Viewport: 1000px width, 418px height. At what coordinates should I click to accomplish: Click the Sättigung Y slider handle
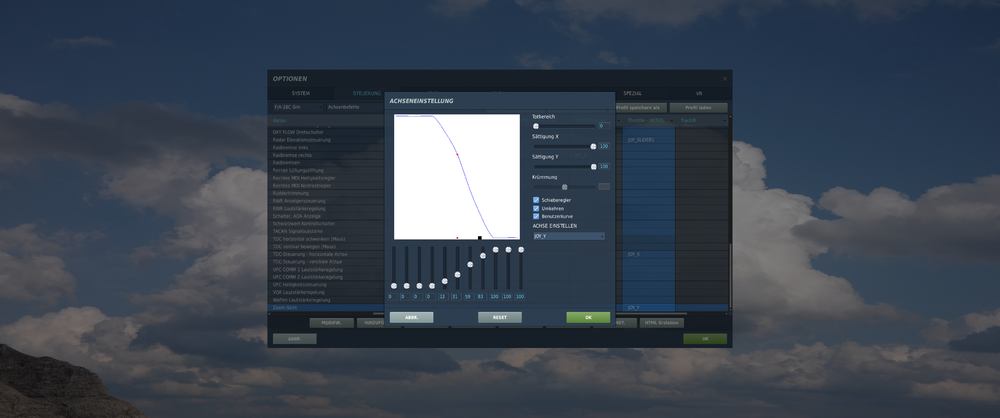[593, 167]
